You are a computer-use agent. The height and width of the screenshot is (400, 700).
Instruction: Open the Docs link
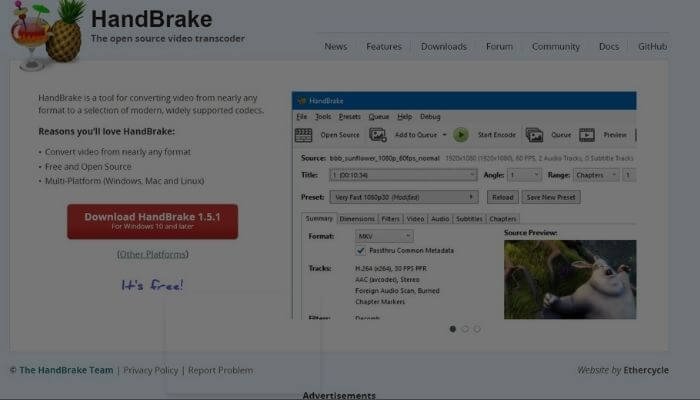[x=609, y=46]
